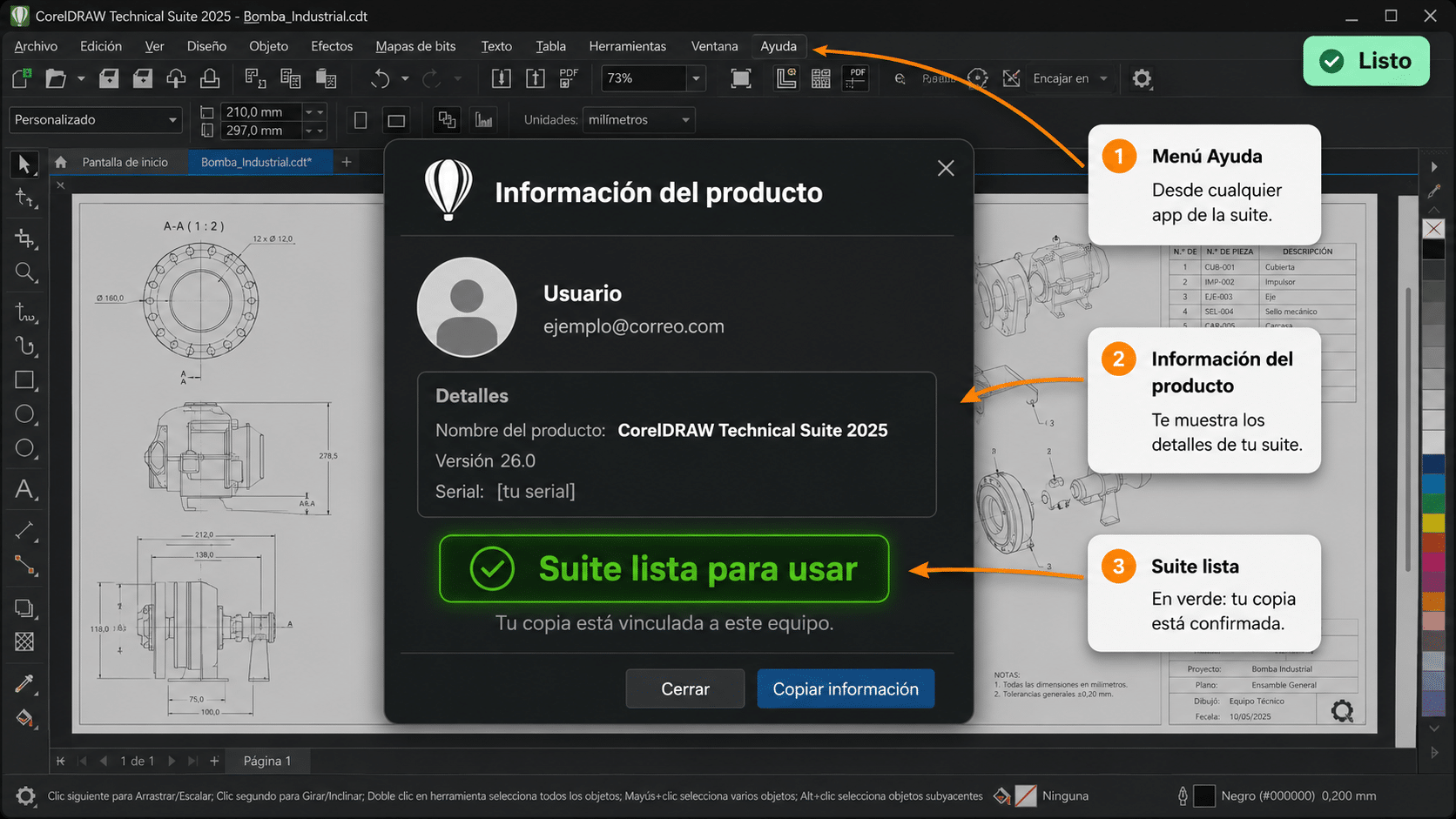The image size is (1456, 819).
Task: Open the Mapas de bits menu
Action: pos(415,46)
